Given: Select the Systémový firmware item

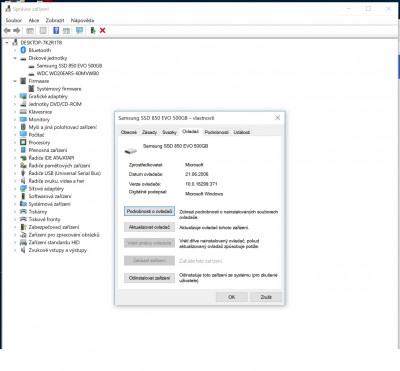Looking at the screenshot, I should click(x=59, y=89).
